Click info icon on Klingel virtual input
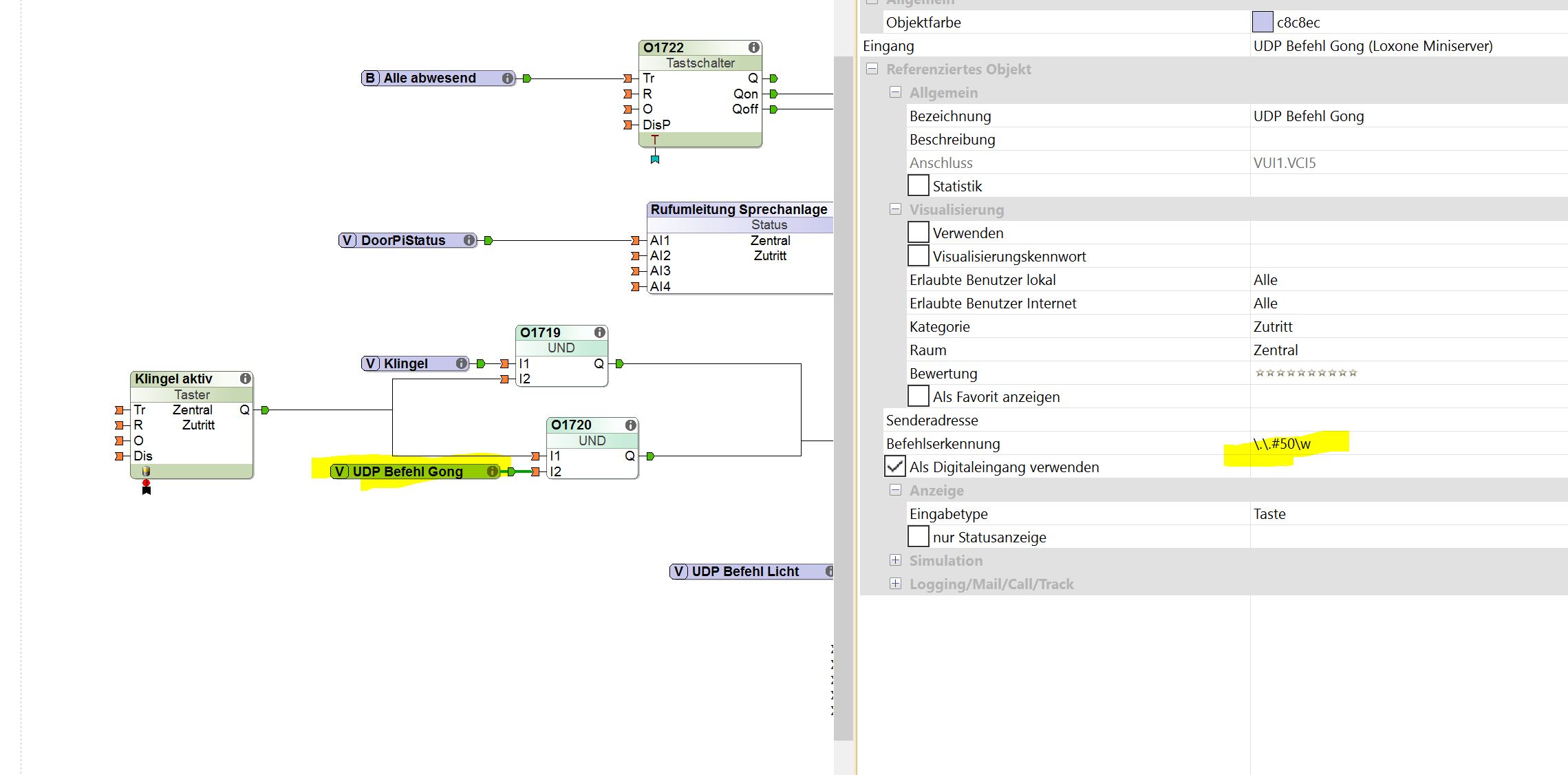 click(x=461, y=363)
